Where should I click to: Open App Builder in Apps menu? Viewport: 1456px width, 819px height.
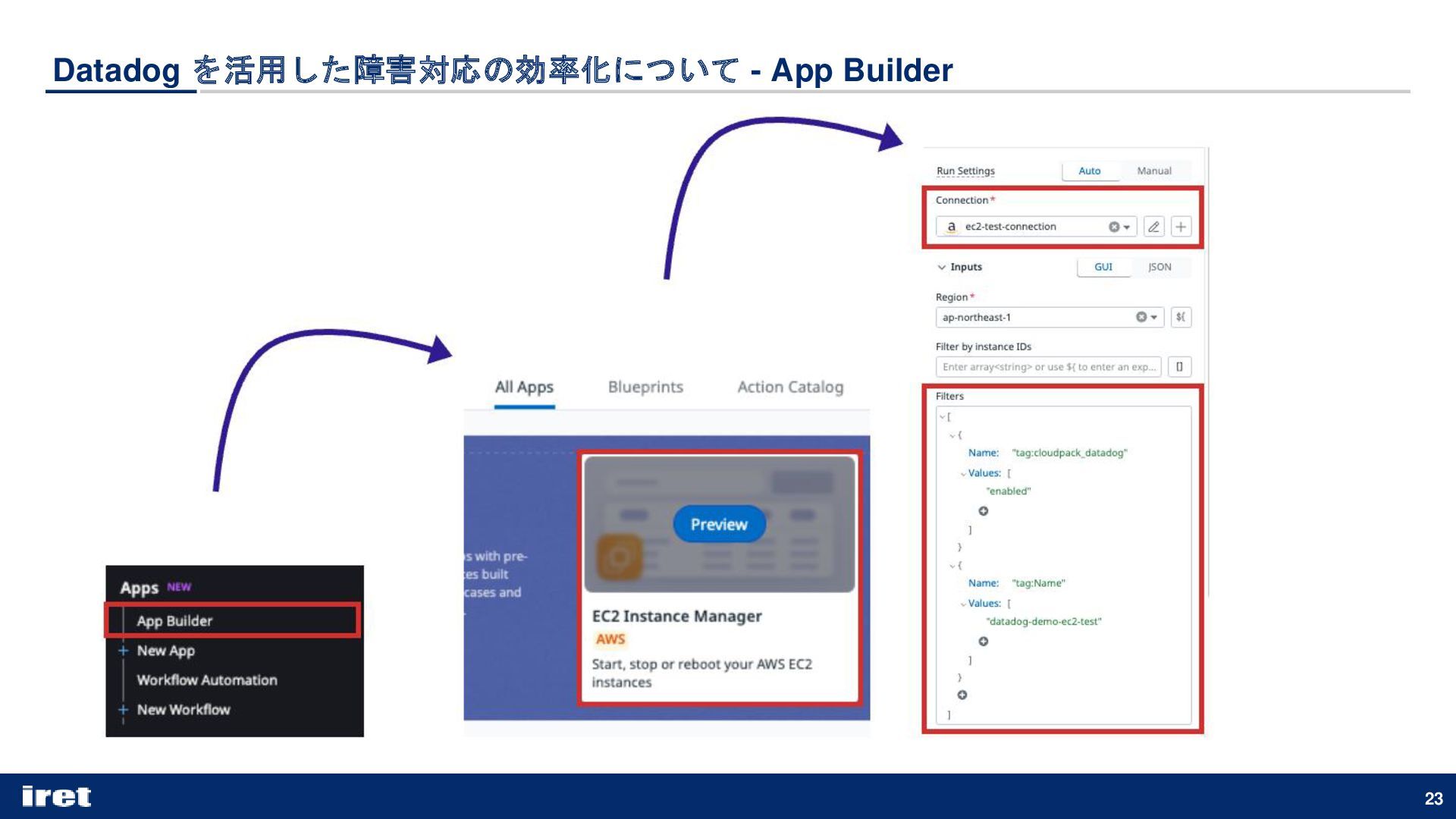tap(232, 620)
